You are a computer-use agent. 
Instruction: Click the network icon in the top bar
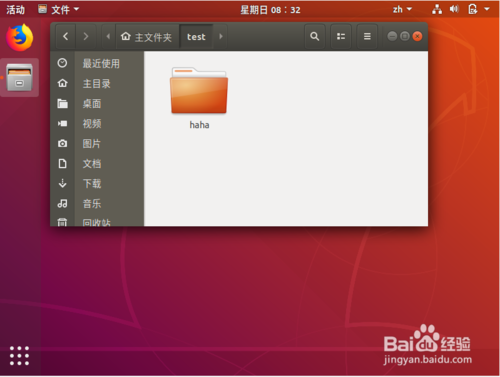pos(437,9)
